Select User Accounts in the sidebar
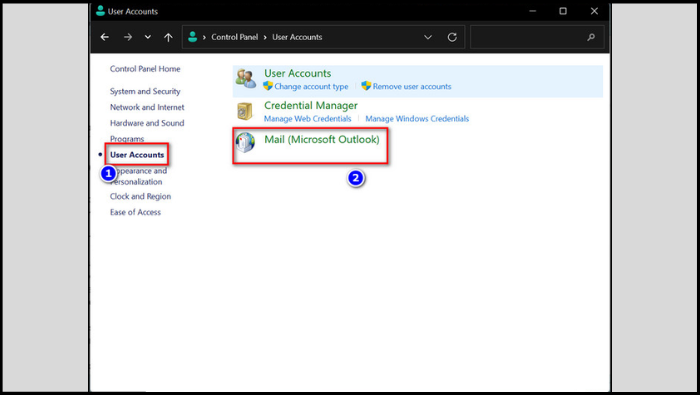Screen dimensions: 700x395 (137, 155)
